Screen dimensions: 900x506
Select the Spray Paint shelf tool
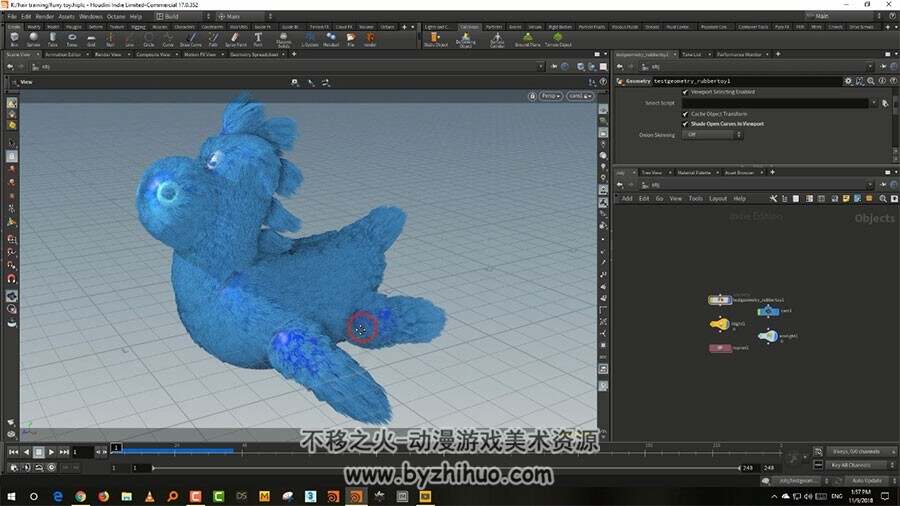pyautogui.click(x=235, y=39)
